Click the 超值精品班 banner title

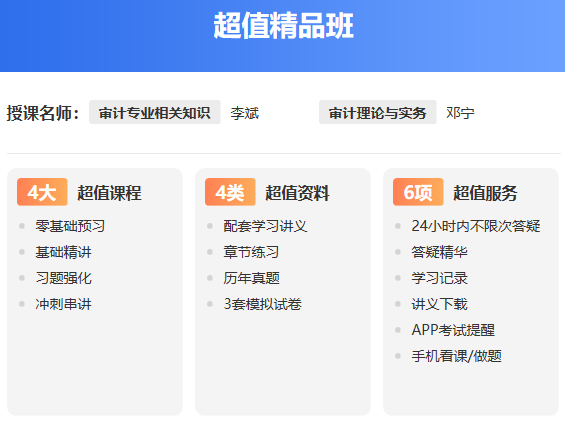[283, 26]
